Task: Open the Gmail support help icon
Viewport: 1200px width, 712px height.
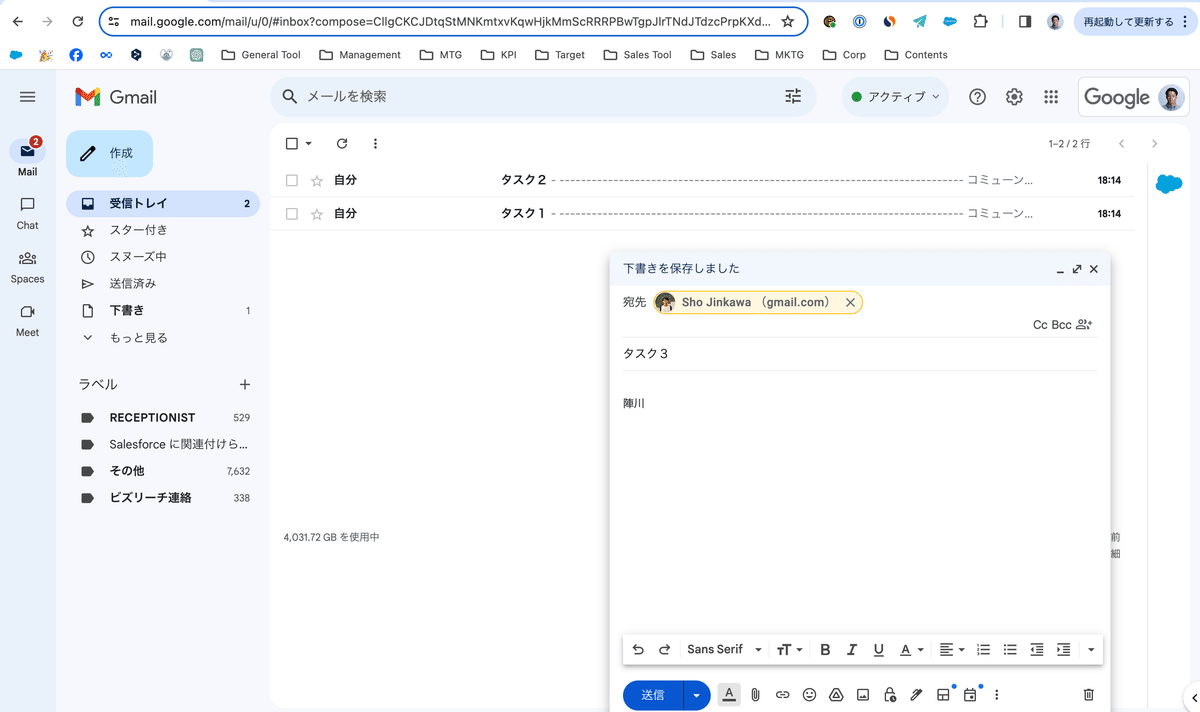Action: tap(978, 97)
